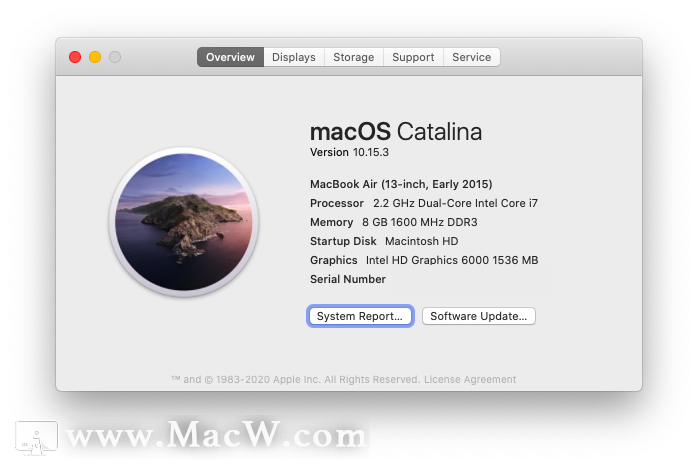Screen dimensions: 698x465
Task: Select the Support tab
Action: click(413, 57)
